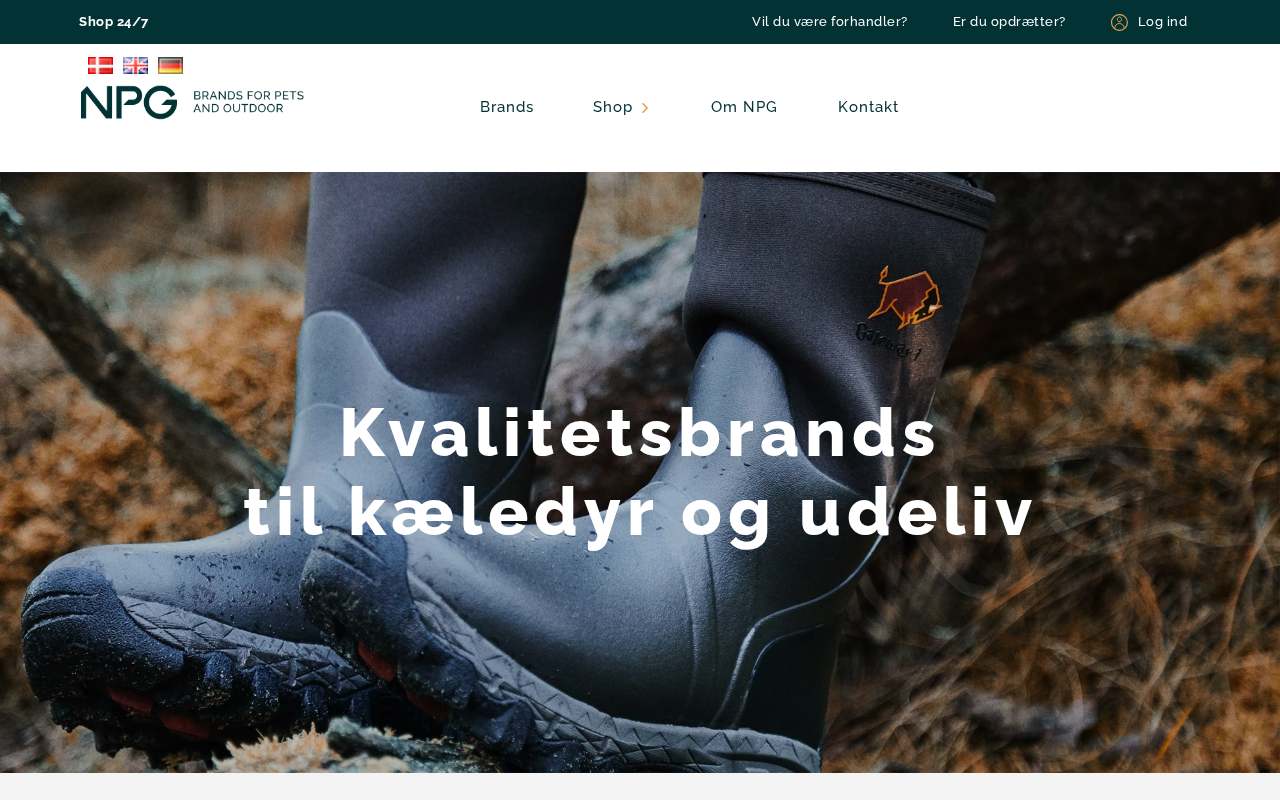
Task: Switch site language to Danish flag
Action: 100,65
